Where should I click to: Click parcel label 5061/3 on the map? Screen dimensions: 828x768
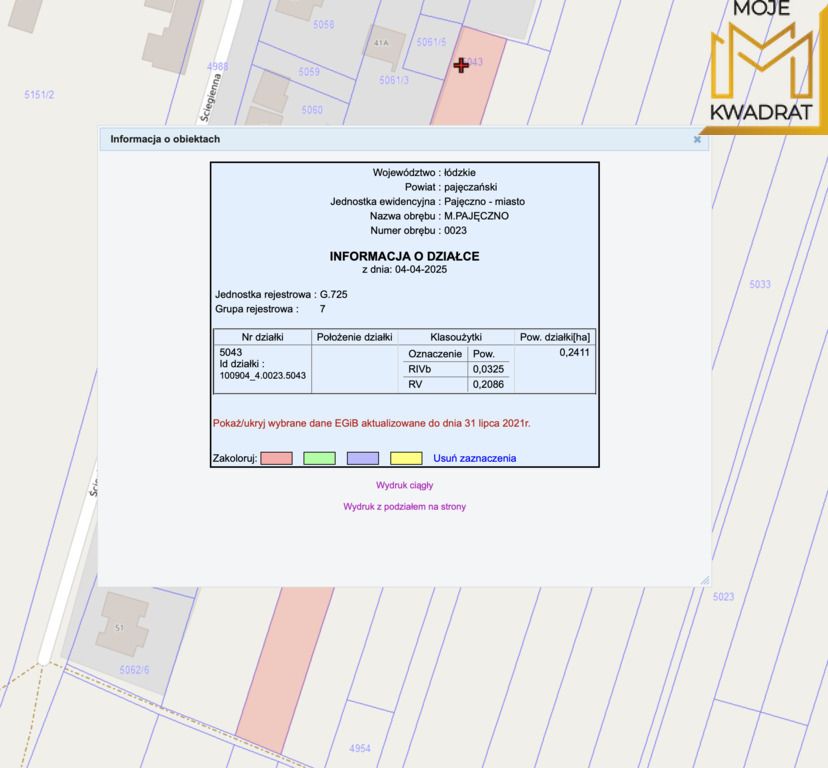(x=394, y=80)
